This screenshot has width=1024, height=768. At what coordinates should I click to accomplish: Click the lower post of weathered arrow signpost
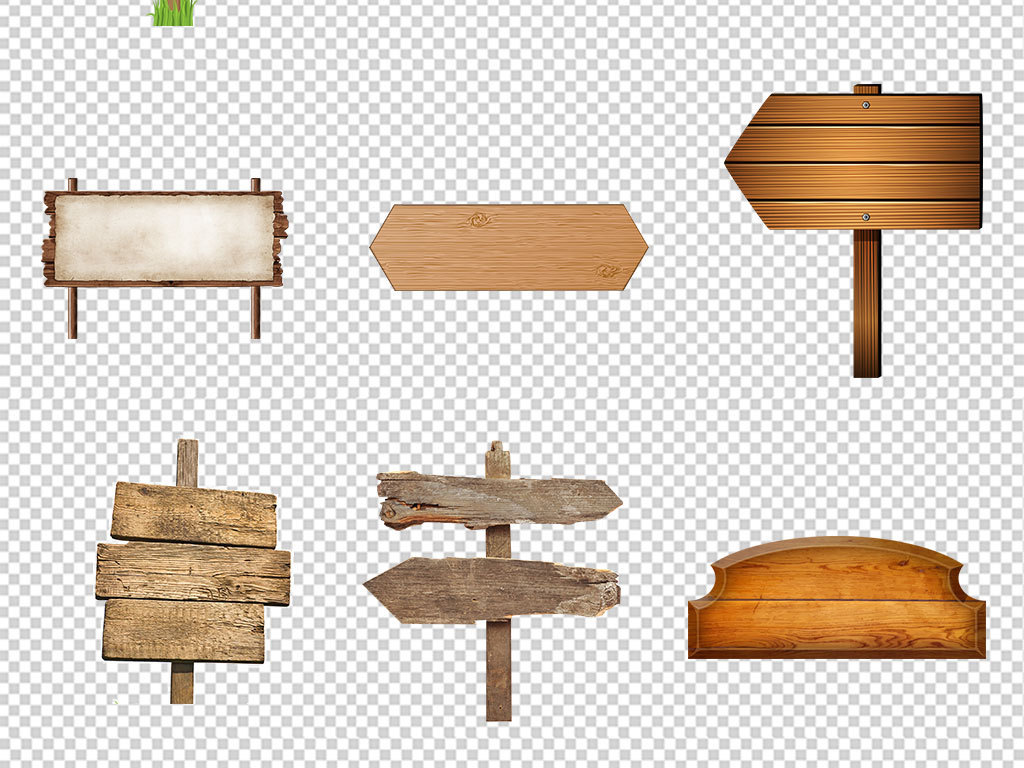pyautogui.click(x=498, y=668)
